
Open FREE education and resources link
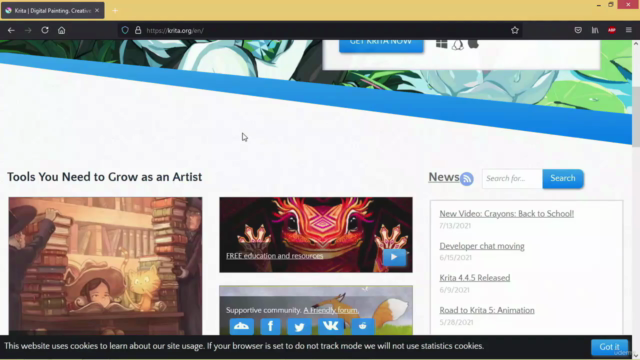point(274,256)
